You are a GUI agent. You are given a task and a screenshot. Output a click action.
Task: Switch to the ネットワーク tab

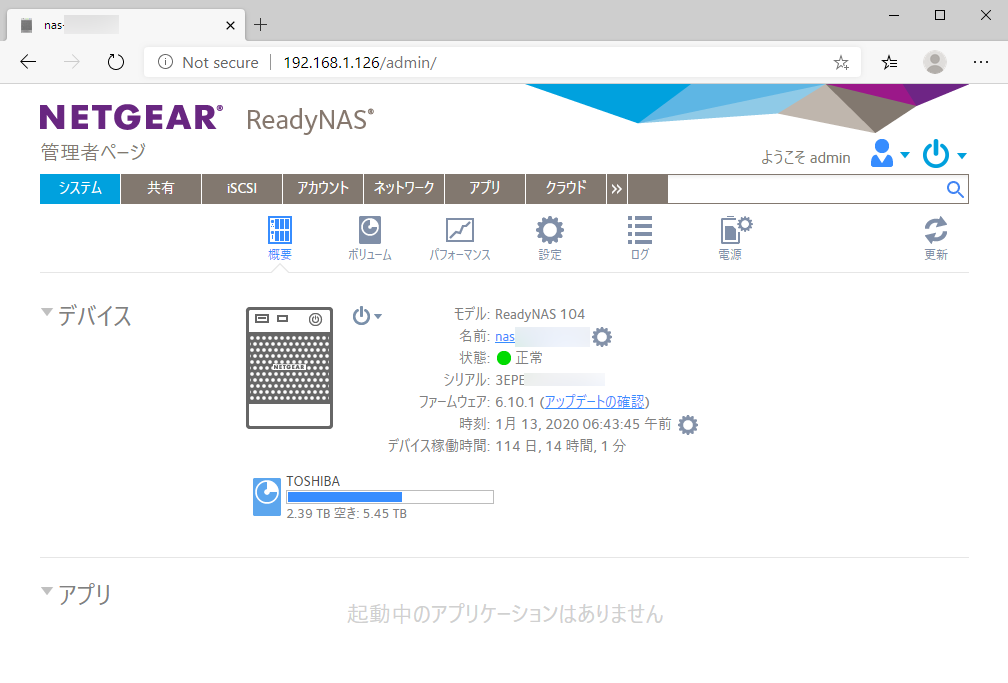coord(404,189)
